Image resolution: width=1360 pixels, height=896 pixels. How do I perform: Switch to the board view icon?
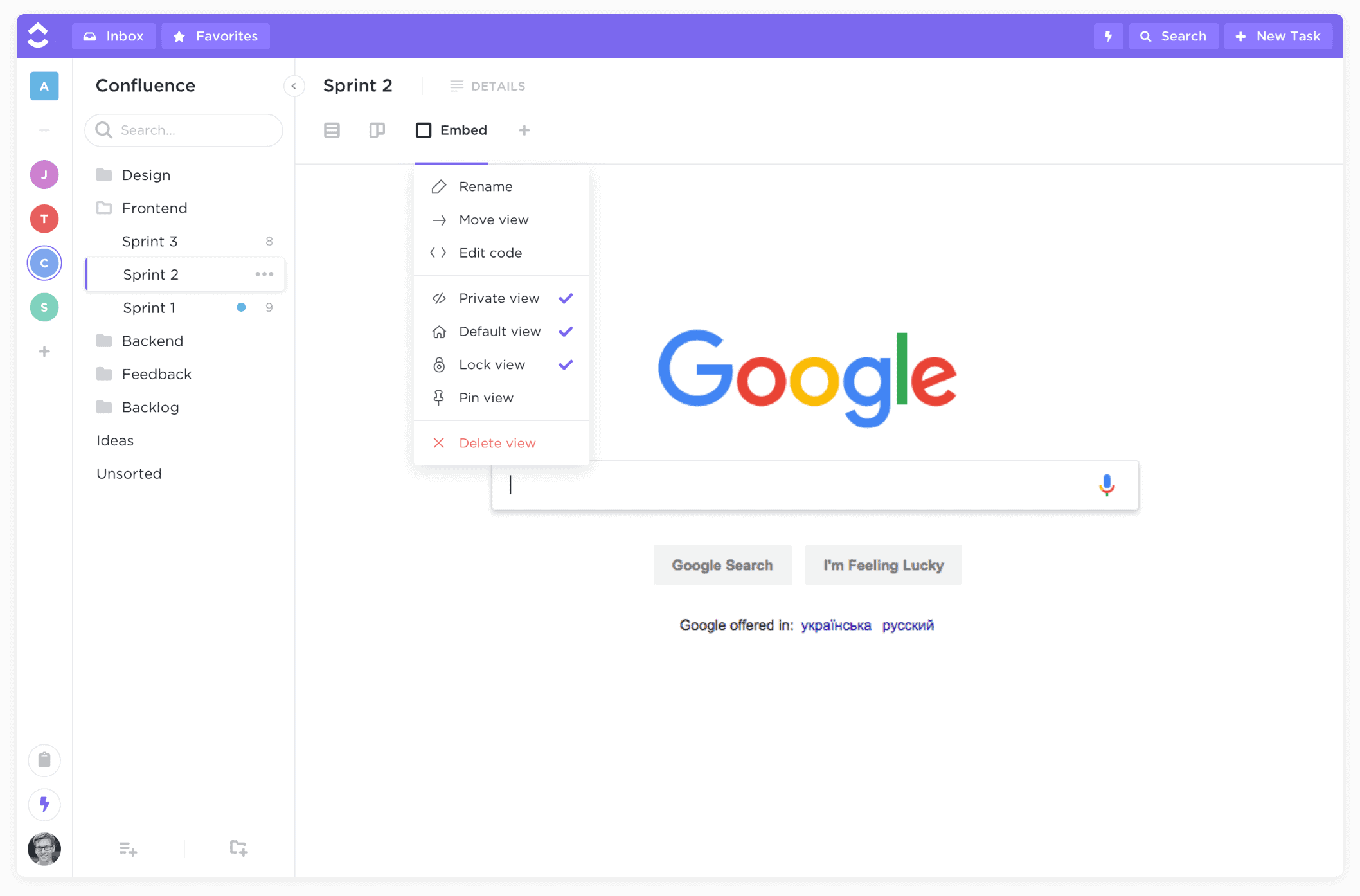click(x=377, y=130)
